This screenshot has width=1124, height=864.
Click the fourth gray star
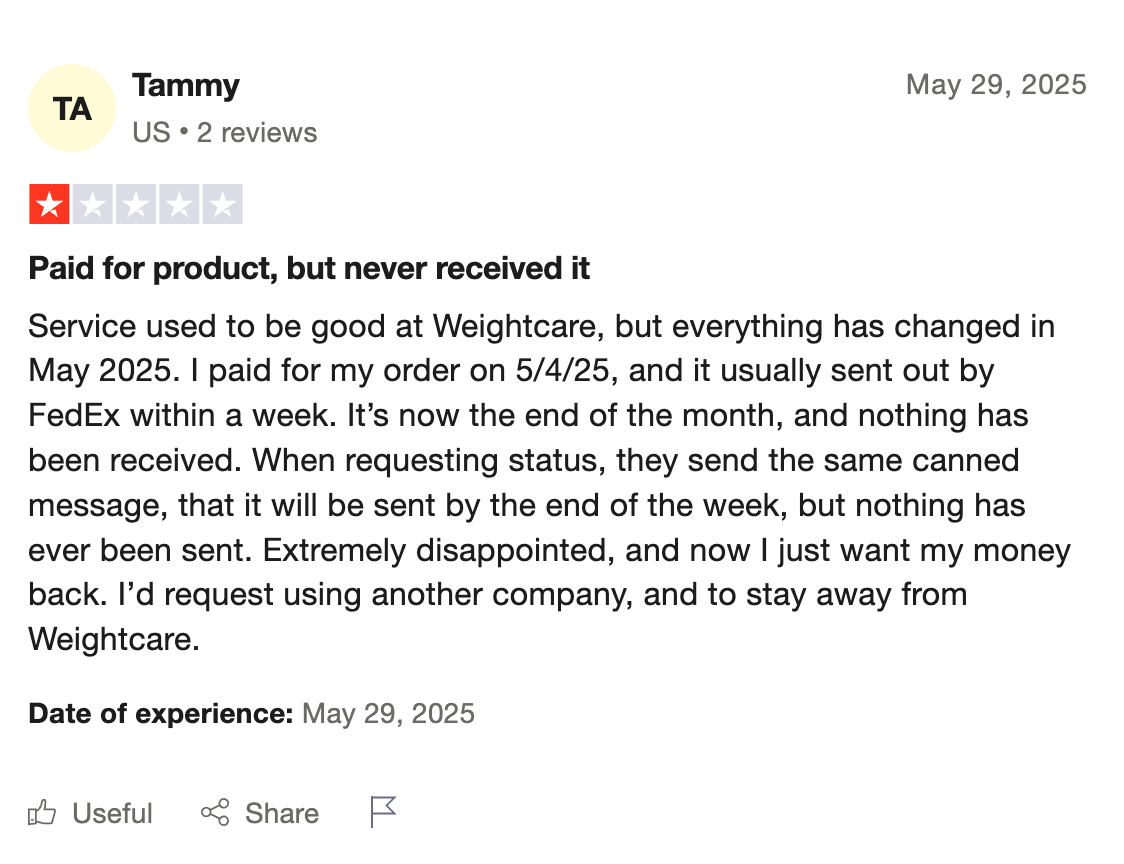(179, 204)
